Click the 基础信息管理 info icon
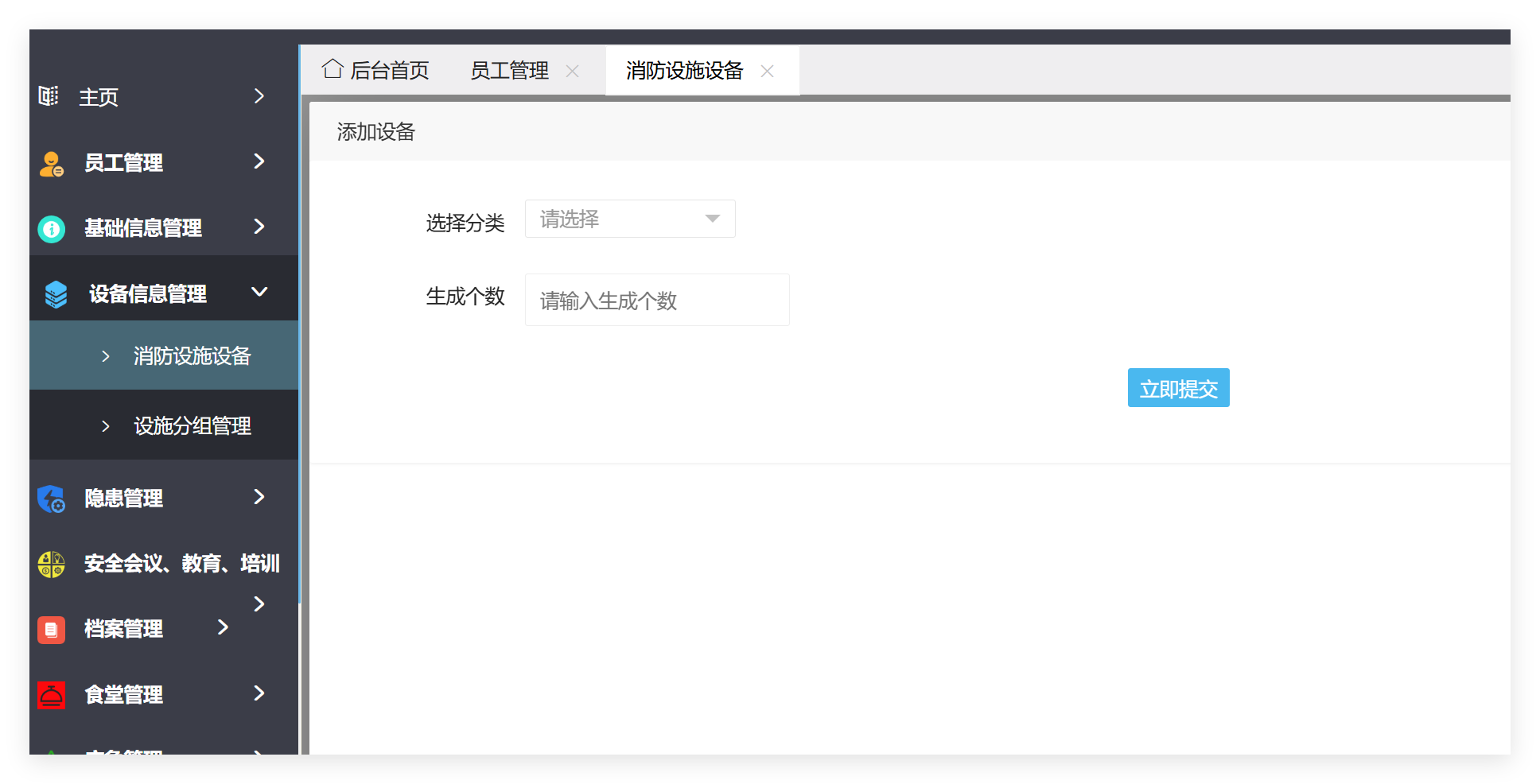1540x784 pixels. [50, 228]
